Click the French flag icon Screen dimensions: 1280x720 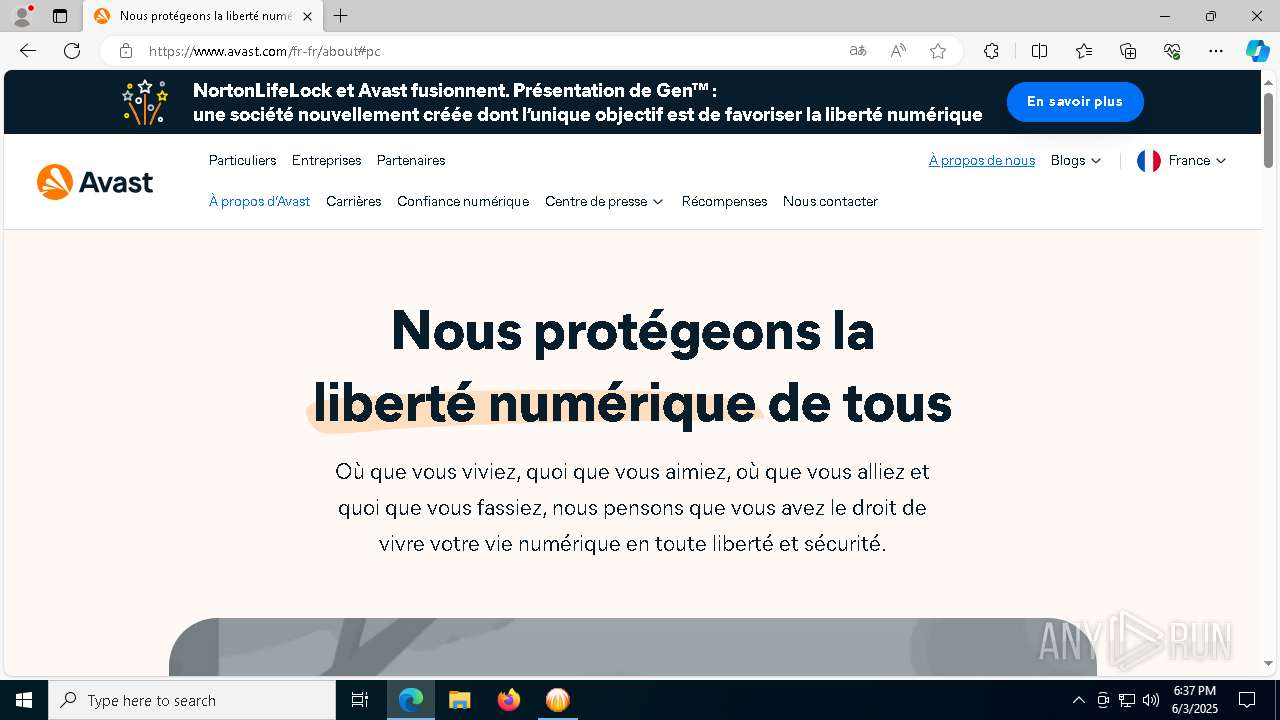click(x=1149, y=160)
